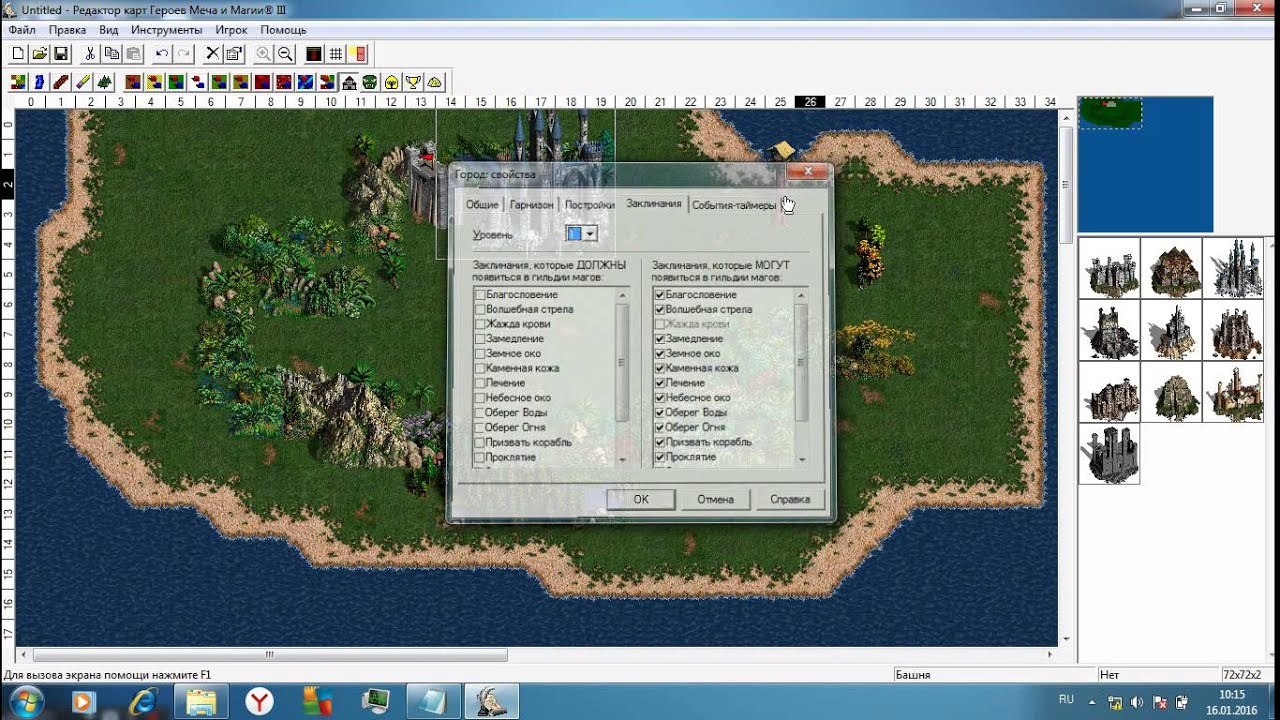Image resolution: width=1280 pixels, height=720 pixels.
Task: Check Волшебная стрела in the ДОЛЖНЫ list
Action: point(480,310)
